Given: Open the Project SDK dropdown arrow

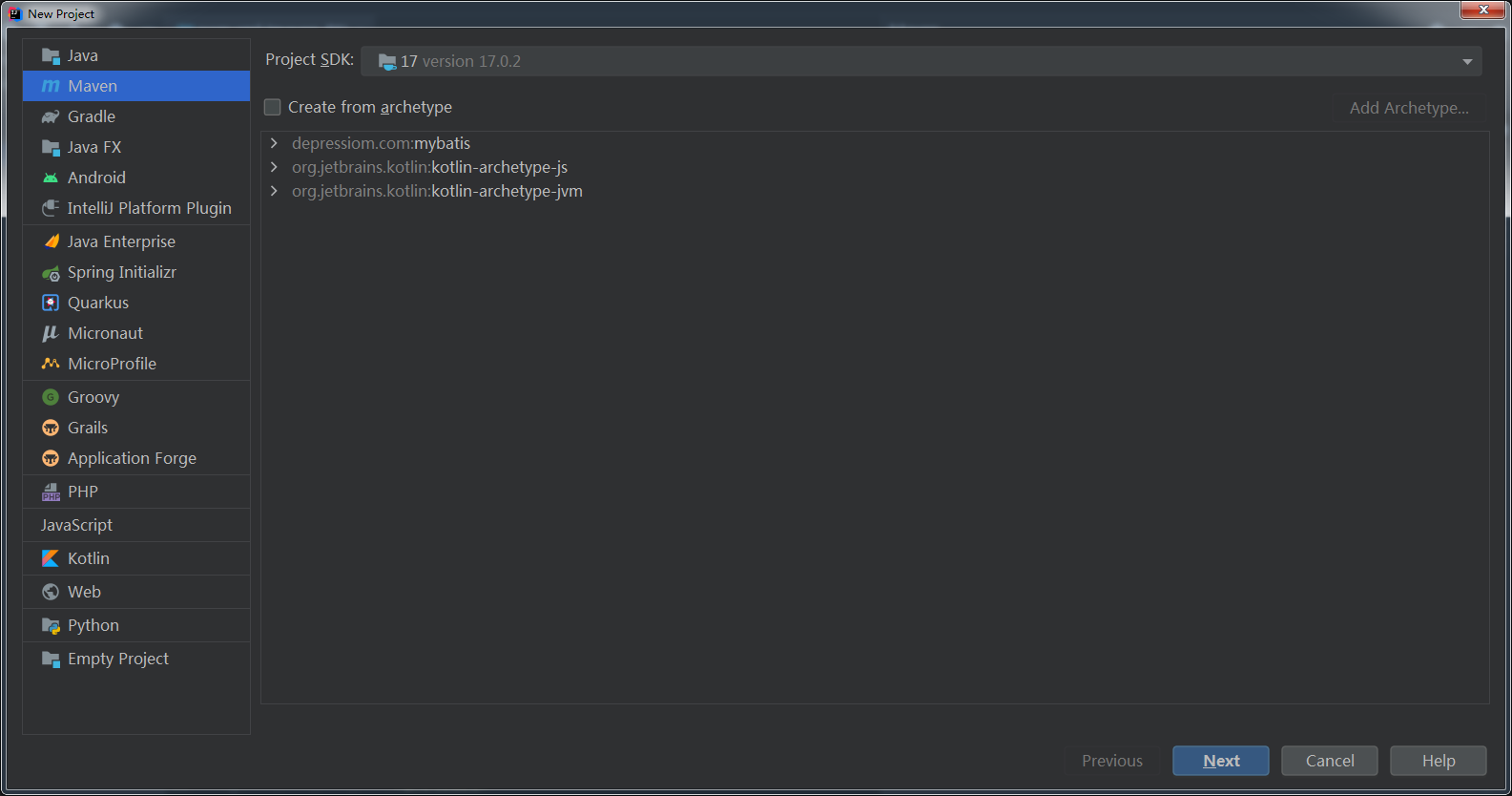Looking at the screenshot, I should (x=1467, y=62).
